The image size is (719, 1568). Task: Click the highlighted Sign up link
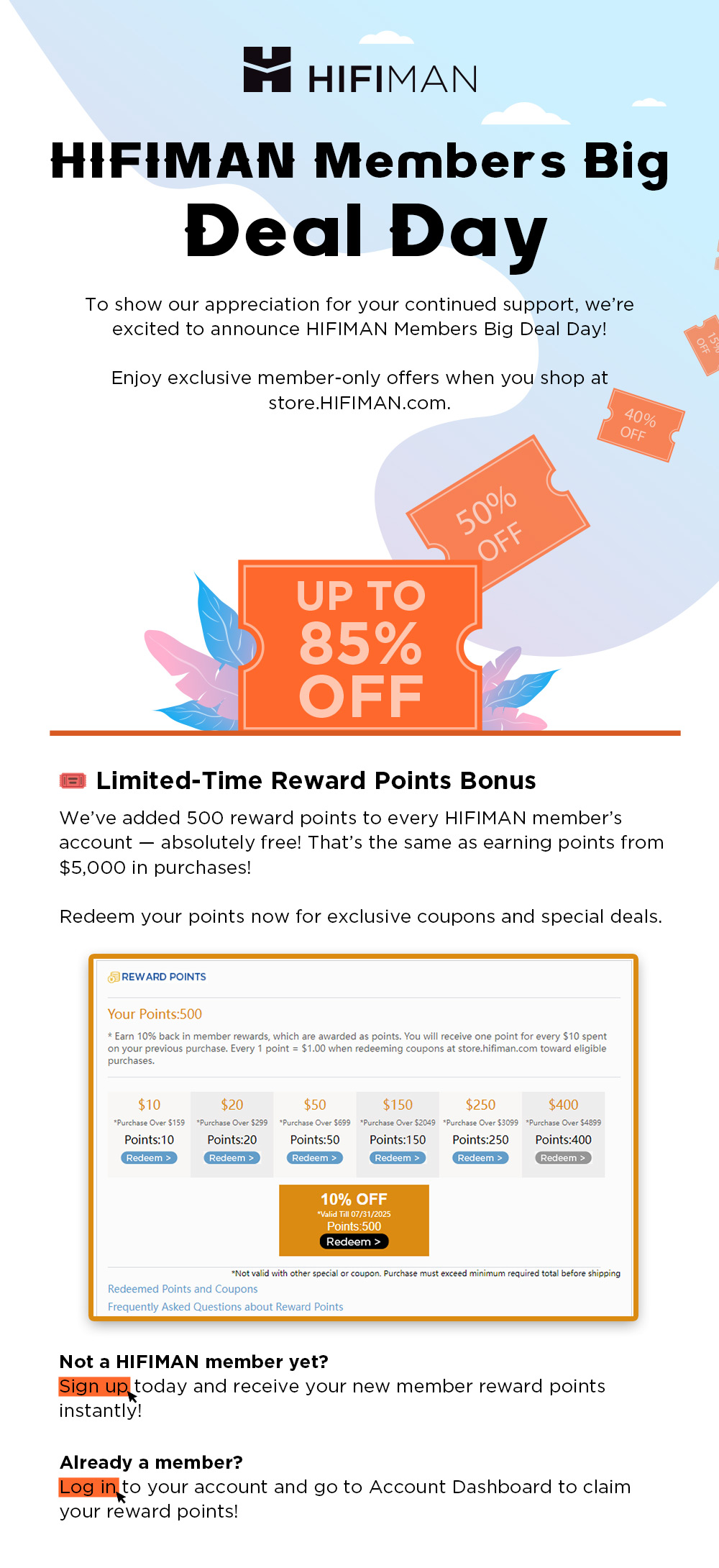point(94,1386)
